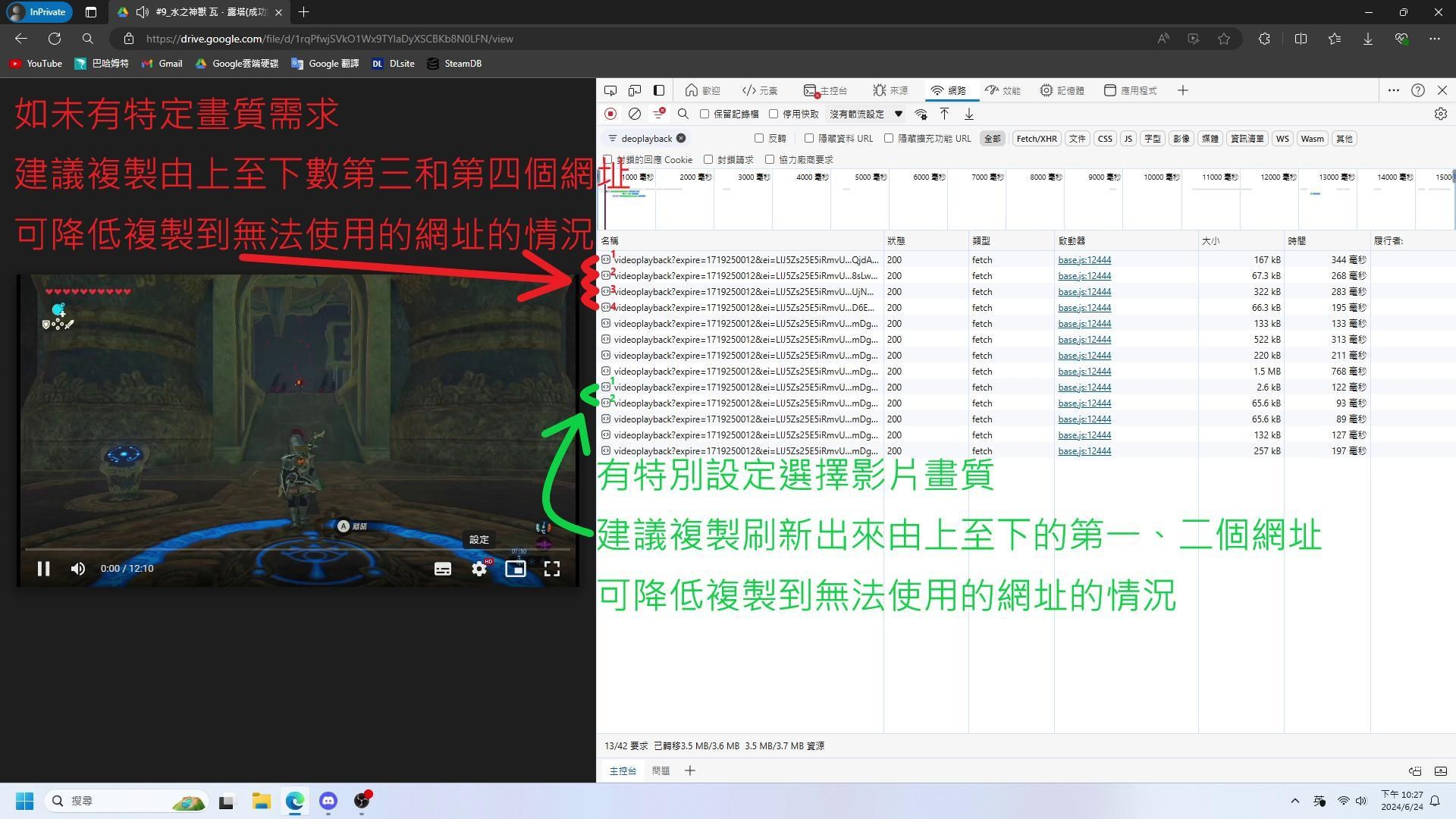Open File Explorer from taskbar
Image resolution: width=1456 pixels, height=819 pixels.
tap(262, 801)
